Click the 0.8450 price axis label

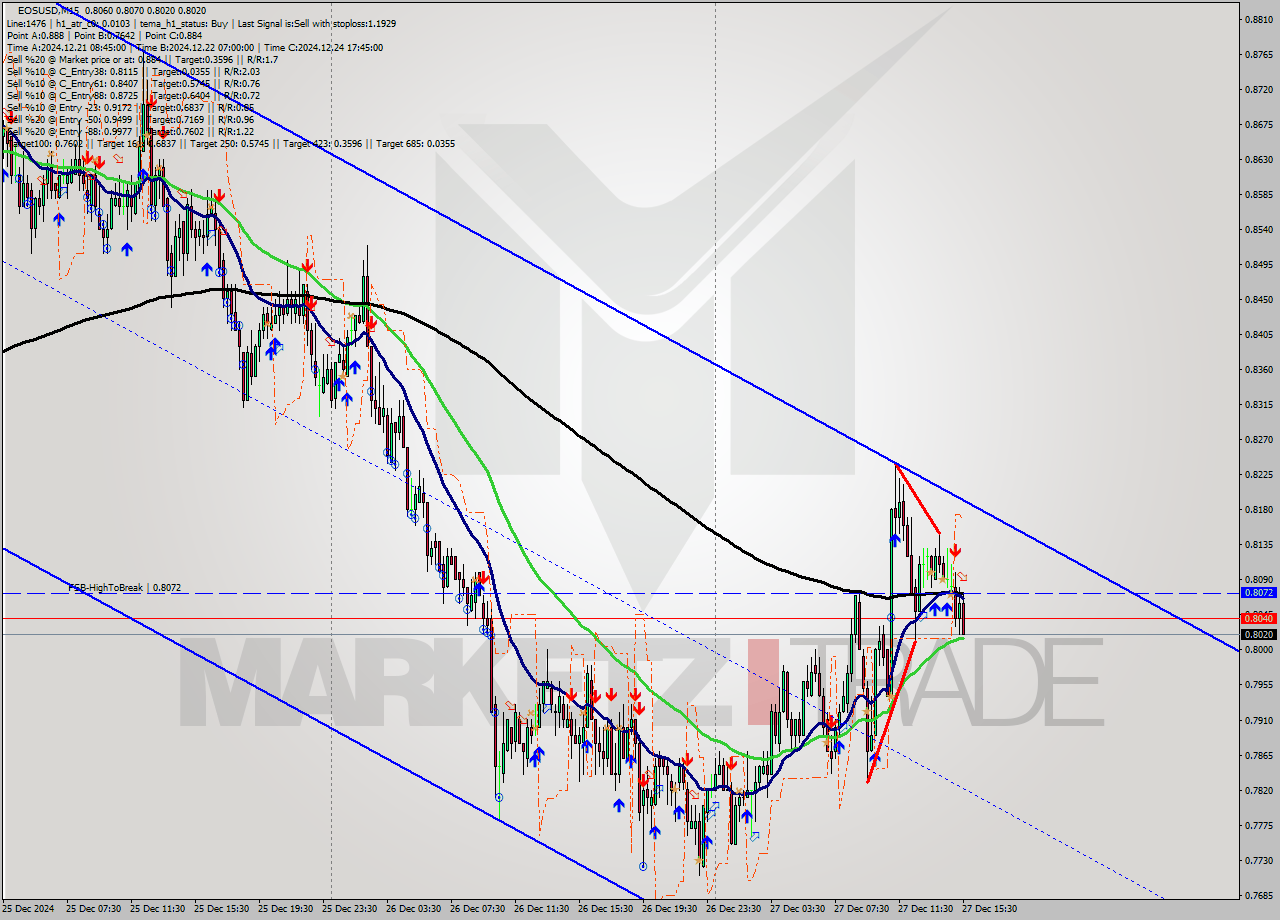1257,299
